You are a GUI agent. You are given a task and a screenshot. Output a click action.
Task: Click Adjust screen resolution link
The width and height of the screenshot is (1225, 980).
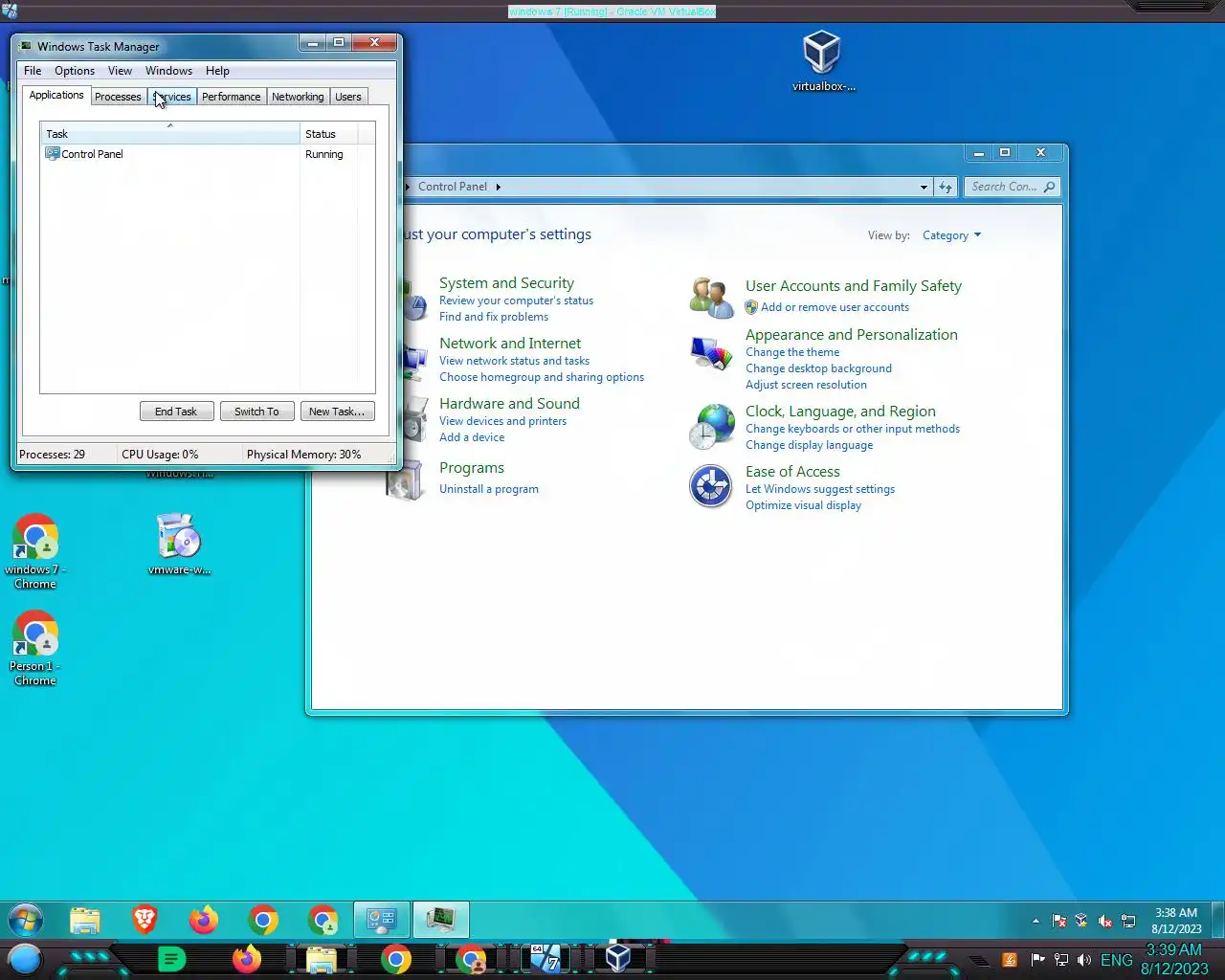click(806, 385)
